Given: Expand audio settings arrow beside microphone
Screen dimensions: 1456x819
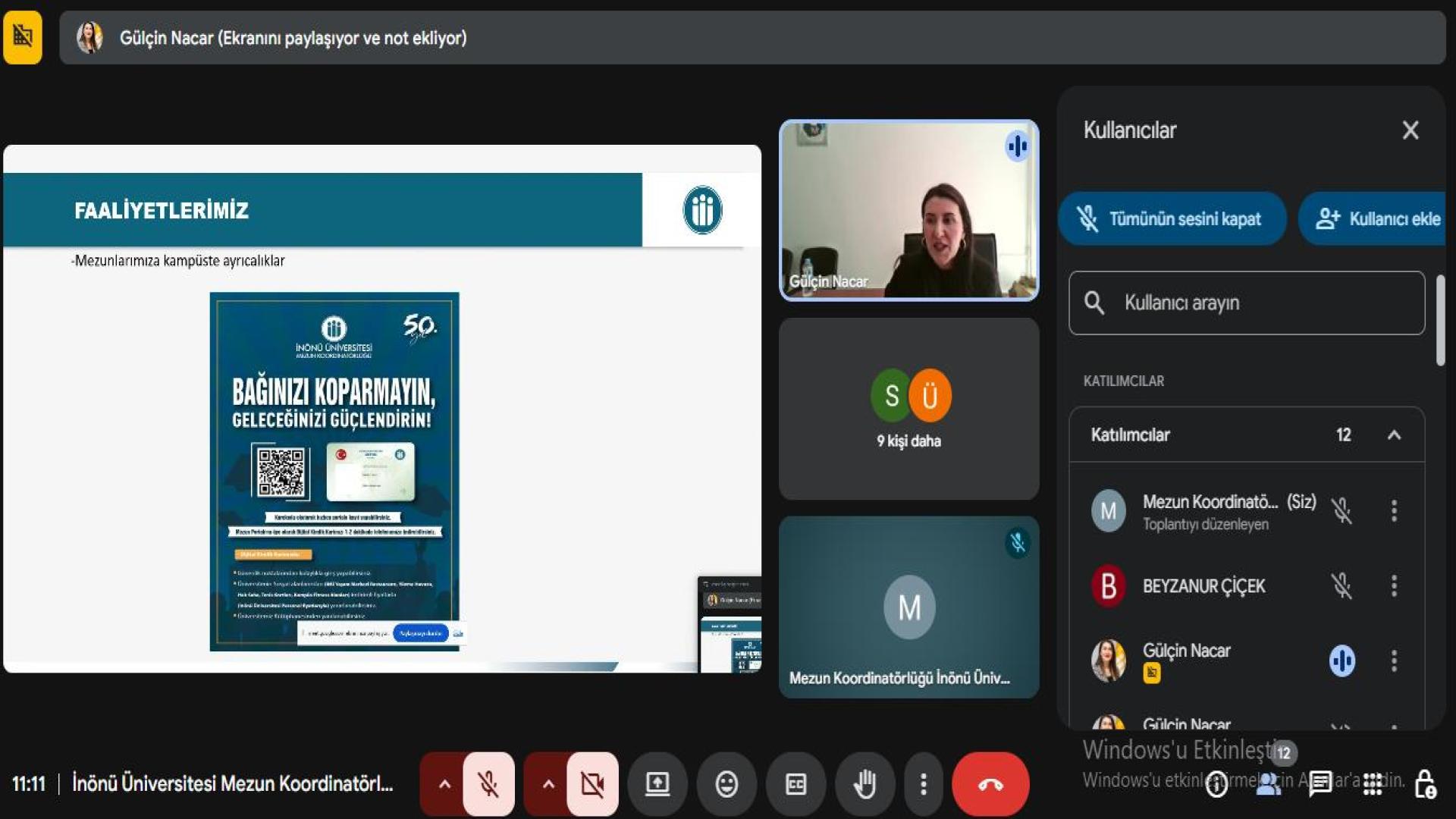Looking at the screenshot, I should (444, 784).
